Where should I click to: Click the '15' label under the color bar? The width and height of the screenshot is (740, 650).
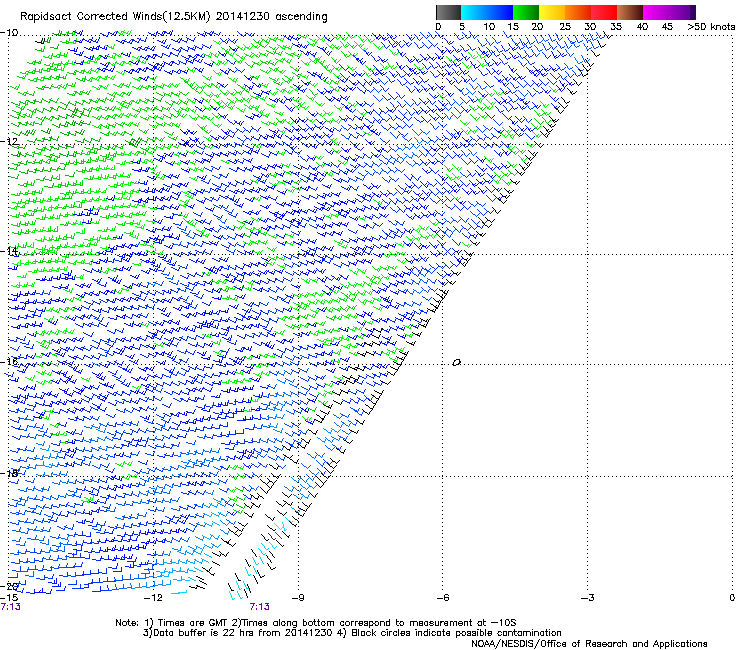513,27
